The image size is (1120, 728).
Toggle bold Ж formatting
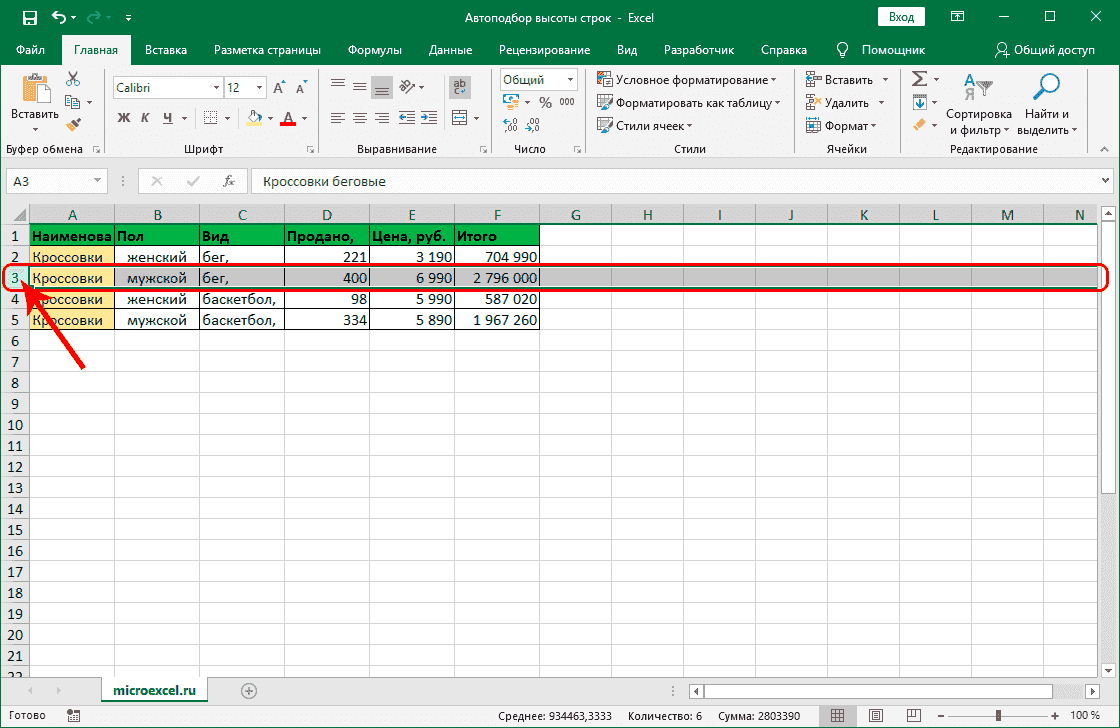pyautogui.click(x=124, y=118)
